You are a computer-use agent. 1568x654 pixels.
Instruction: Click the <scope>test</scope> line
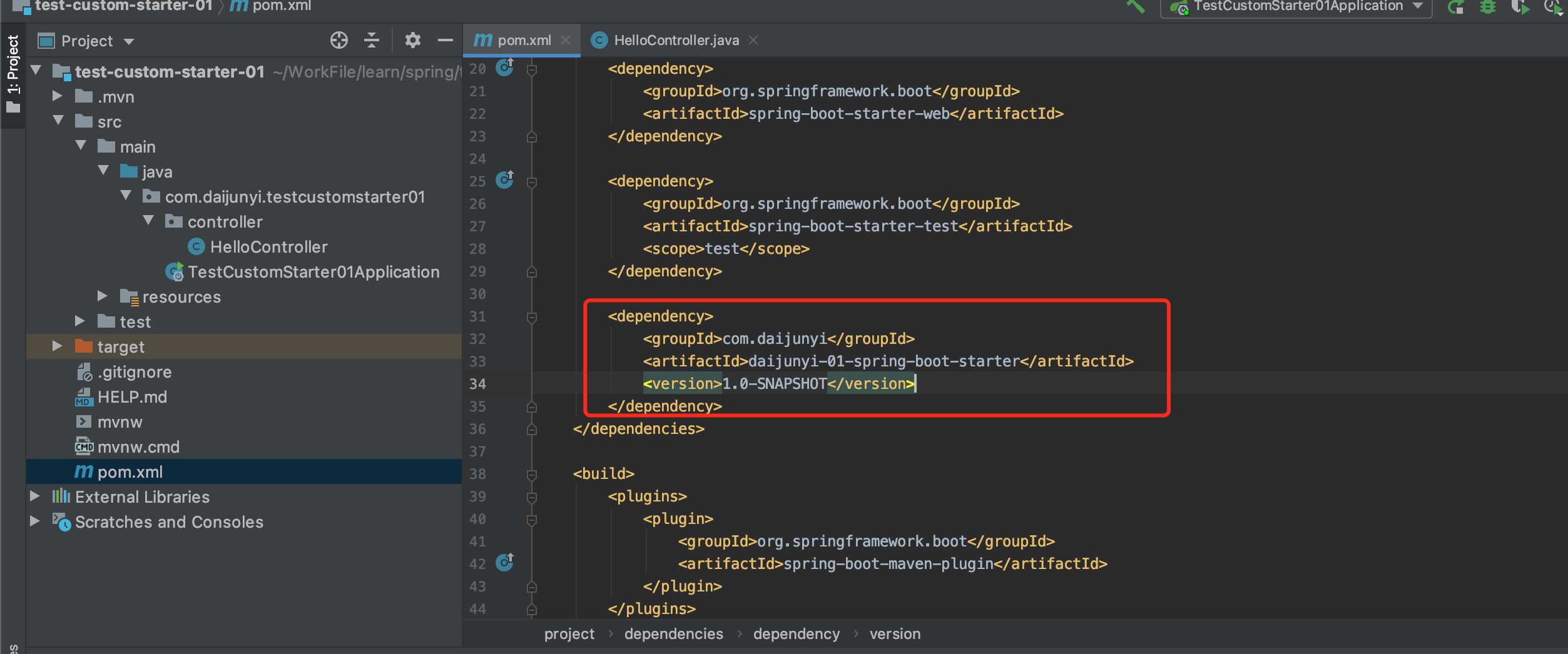coord(726,248)
